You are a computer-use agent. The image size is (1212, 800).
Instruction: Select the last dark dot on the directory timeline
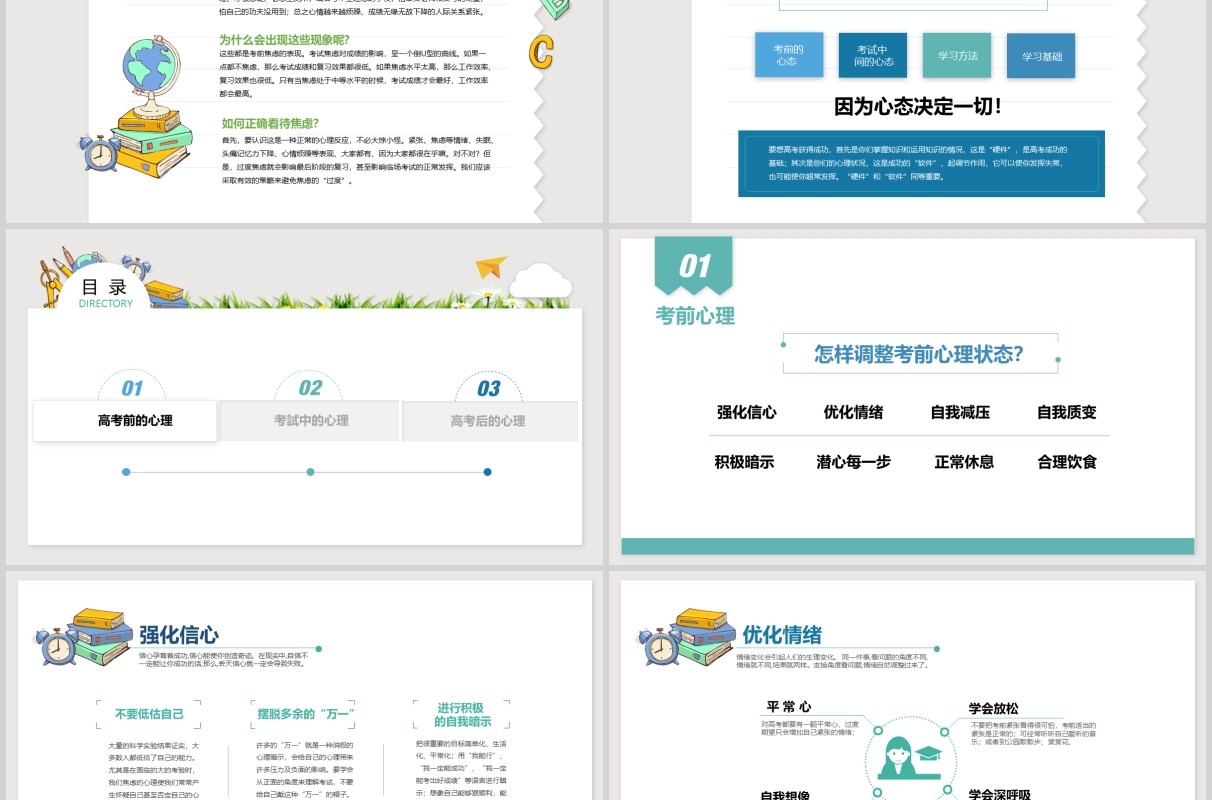point(487,472)
